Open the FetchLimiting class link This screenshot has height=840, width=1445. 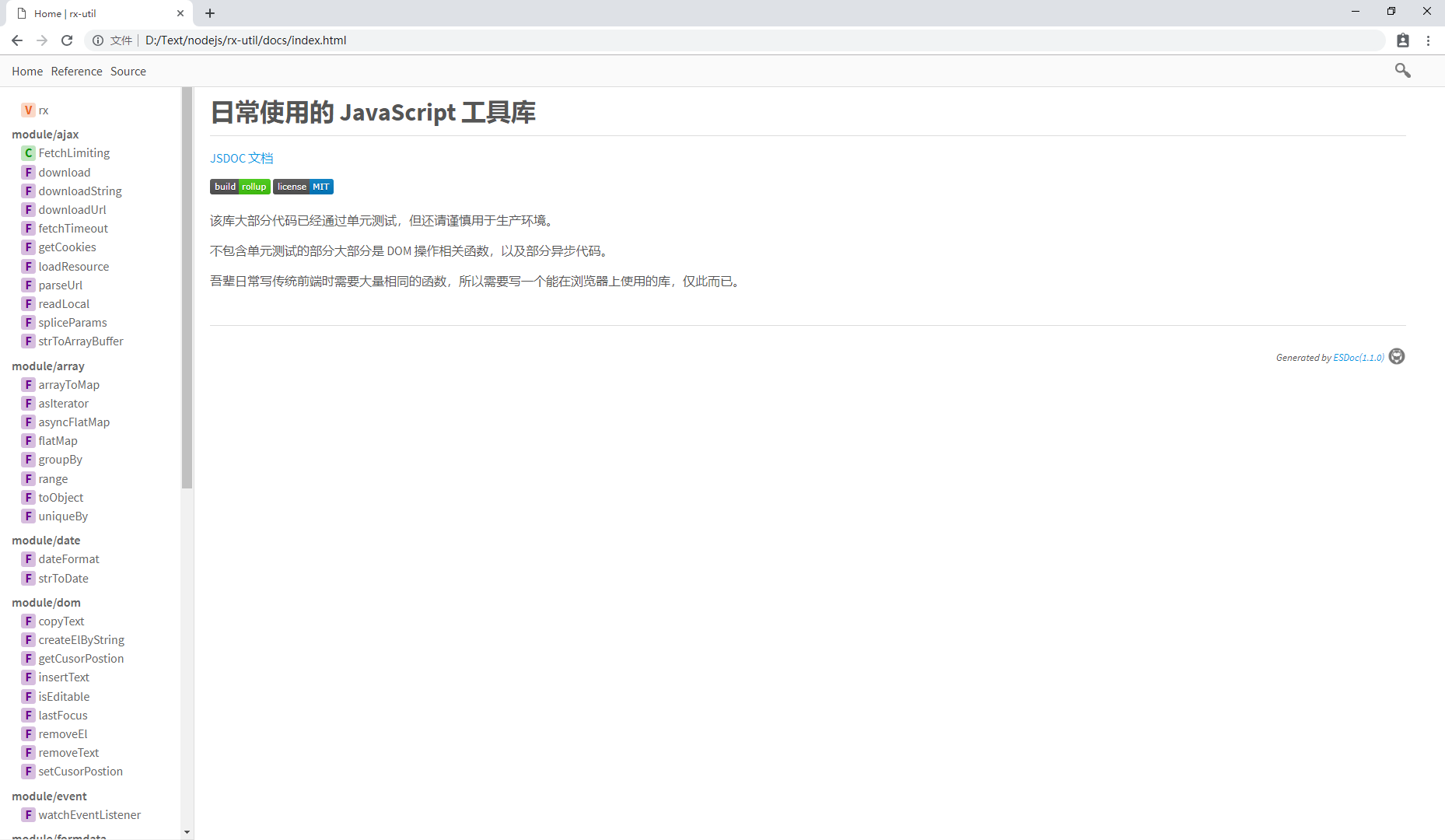coord(74,153)
